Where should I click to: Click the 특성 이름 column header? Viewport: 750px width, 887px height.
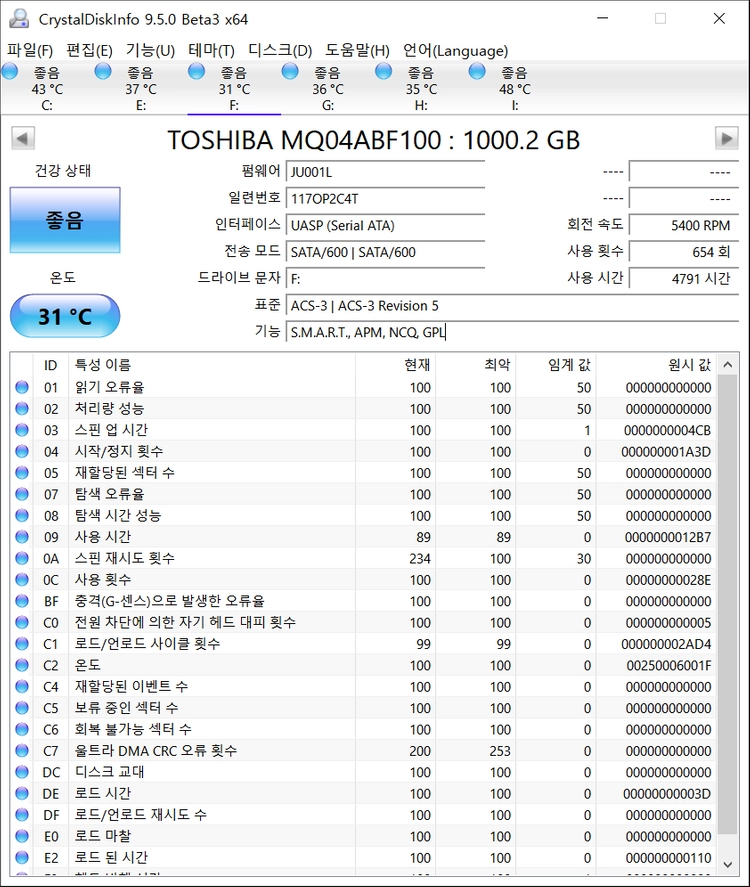pyautogui.click(x=212, y=365)
